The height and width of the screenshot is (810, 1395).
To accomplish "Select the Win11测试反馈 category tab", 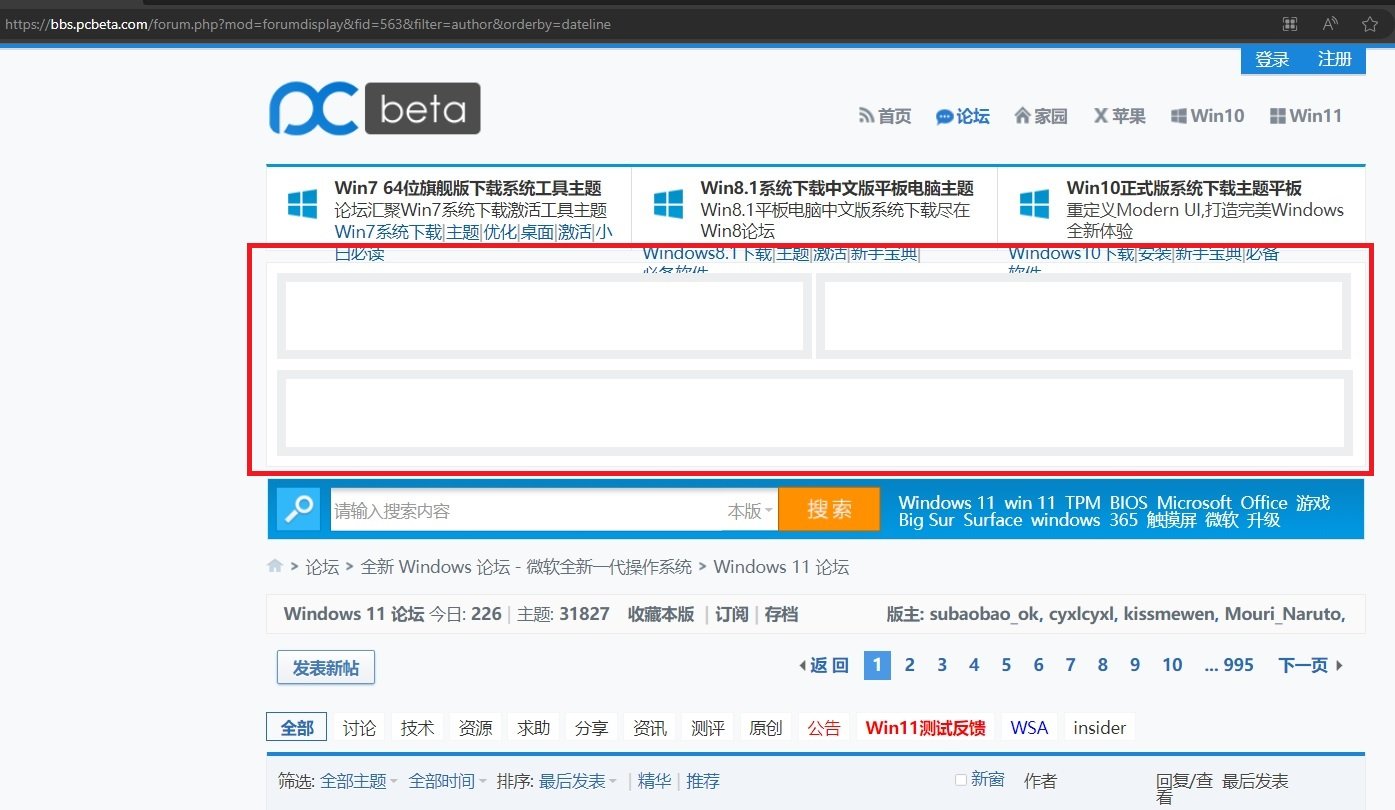I will (925, 728).
